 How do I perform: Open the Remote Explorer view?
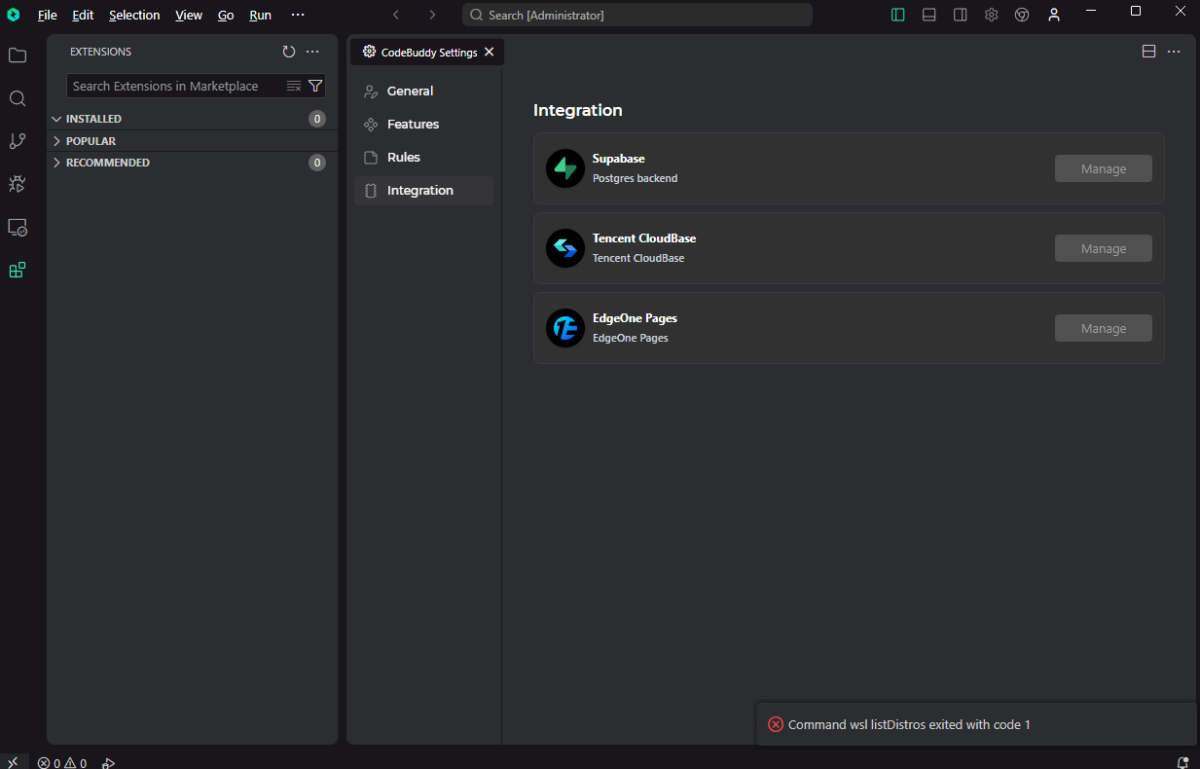pos(17,227)
